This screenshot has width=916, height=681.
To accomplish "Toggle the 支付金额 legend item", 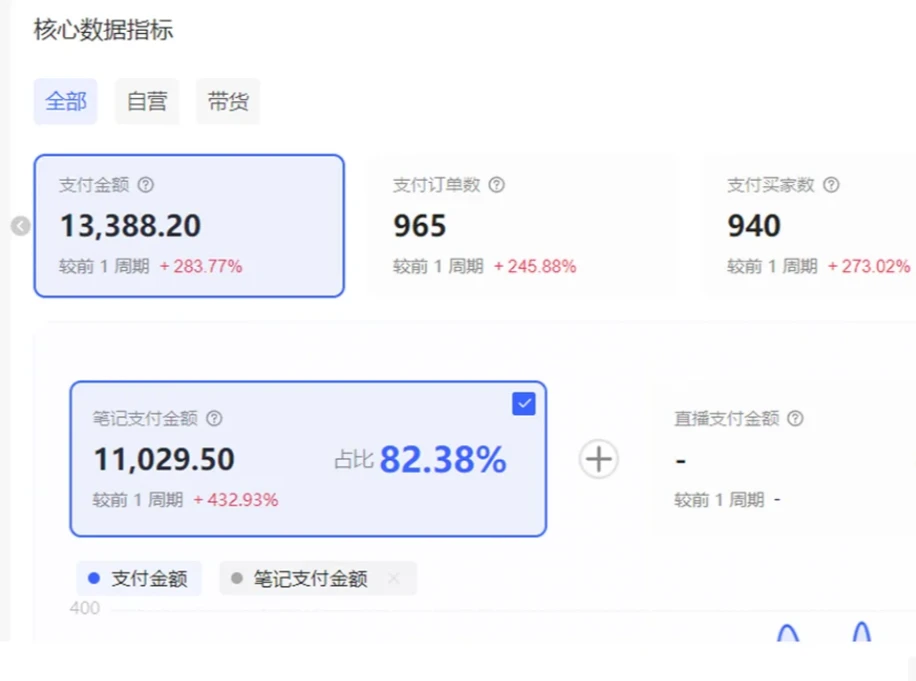I will [x=139, y=578].
